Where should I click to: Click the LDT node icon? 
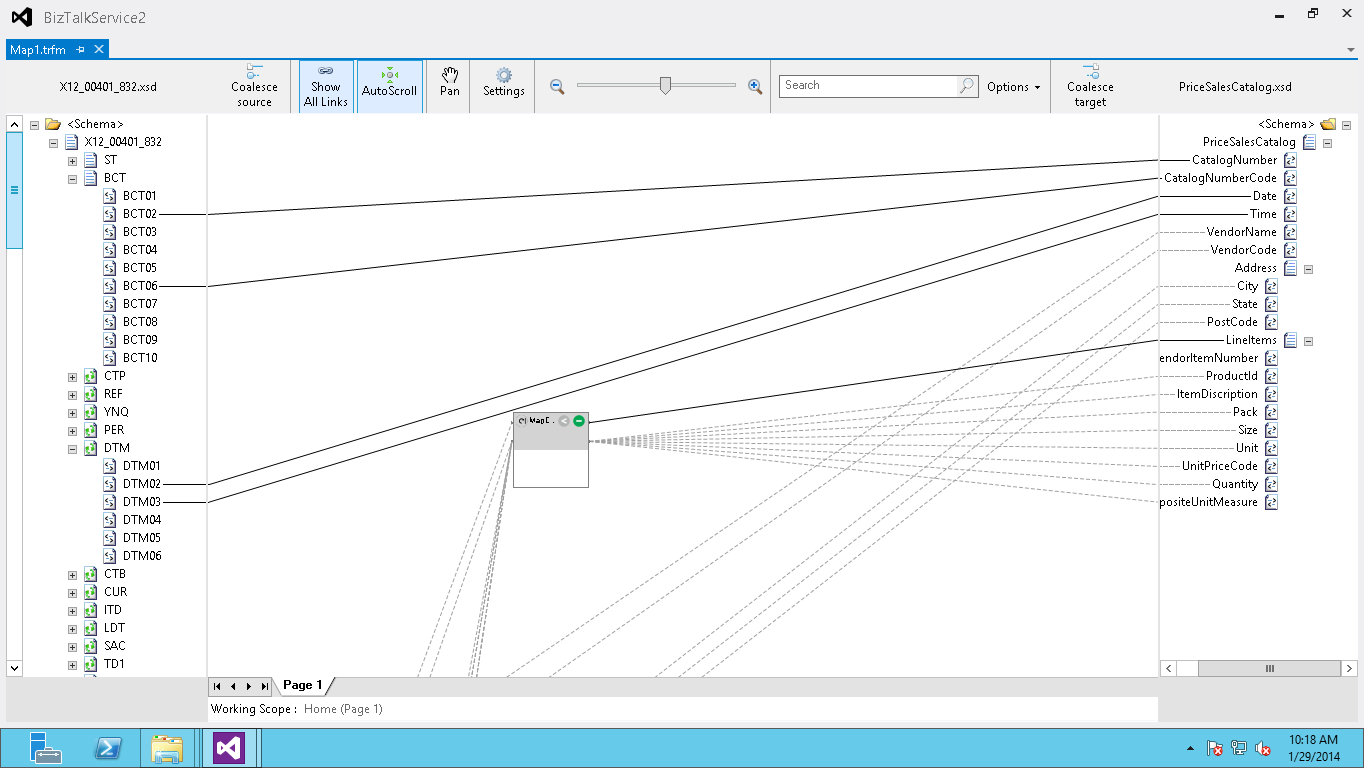point(91,628)
